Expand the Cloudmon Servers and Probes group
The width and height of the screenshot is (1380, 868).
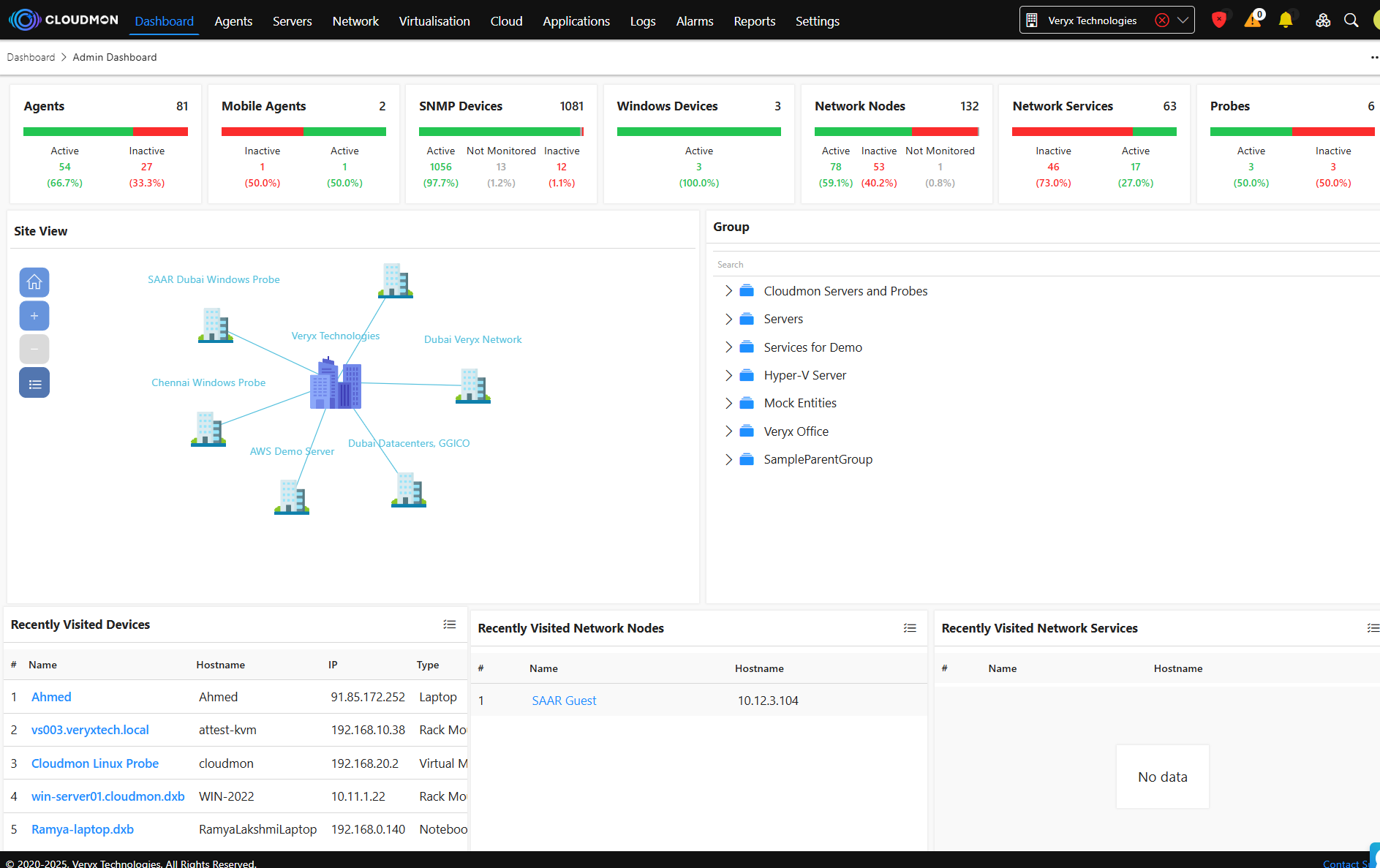point(728,291)
